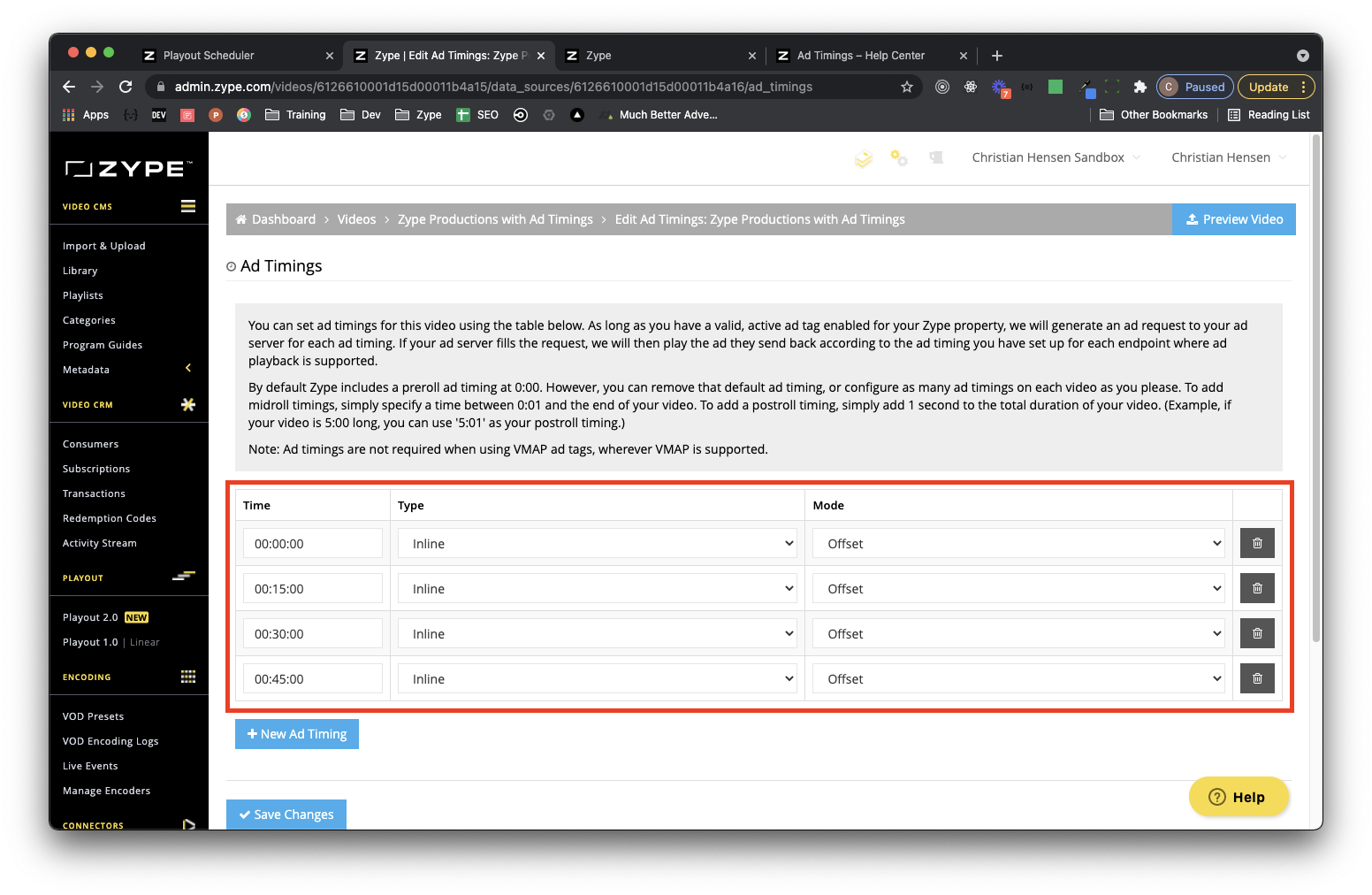Click the yellow stacked layers header icon
Viewport: 1372px width, 895px height.
point(864,158)
